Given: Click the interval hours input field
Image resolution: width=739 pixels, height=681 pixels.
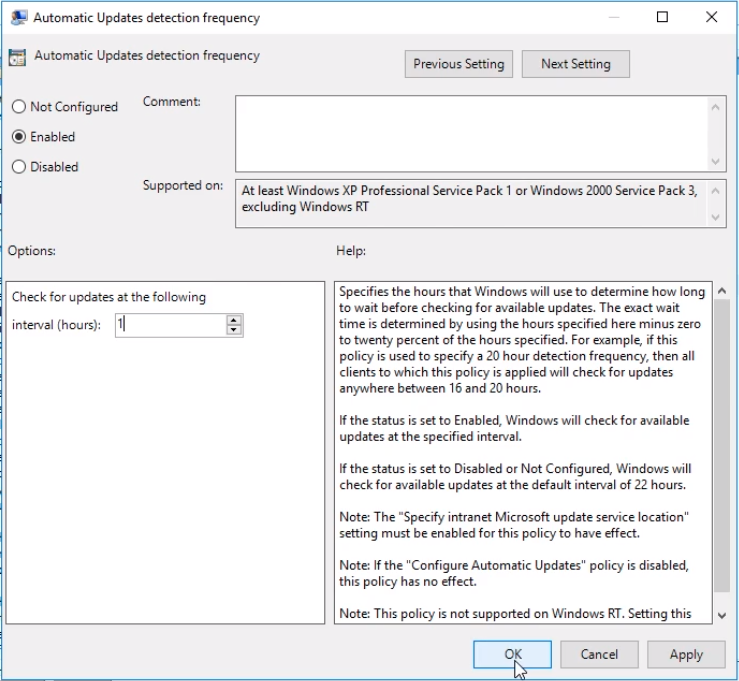Looking at the screenshot, I should coord(171,325).
